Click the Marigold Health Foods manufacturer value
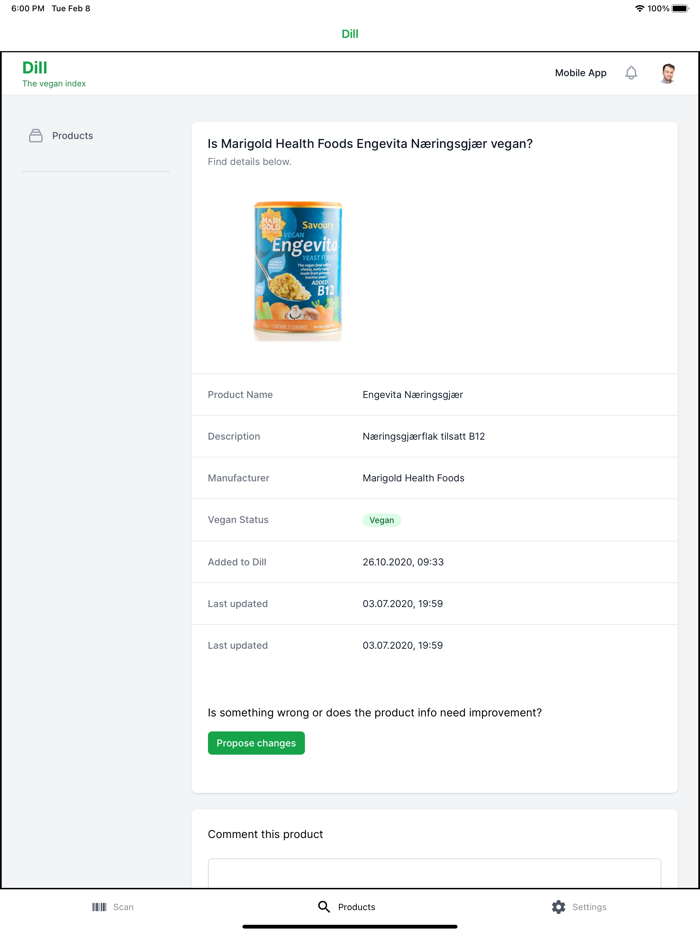The height and width of the screenshot is (934, 700). (413, 478)
